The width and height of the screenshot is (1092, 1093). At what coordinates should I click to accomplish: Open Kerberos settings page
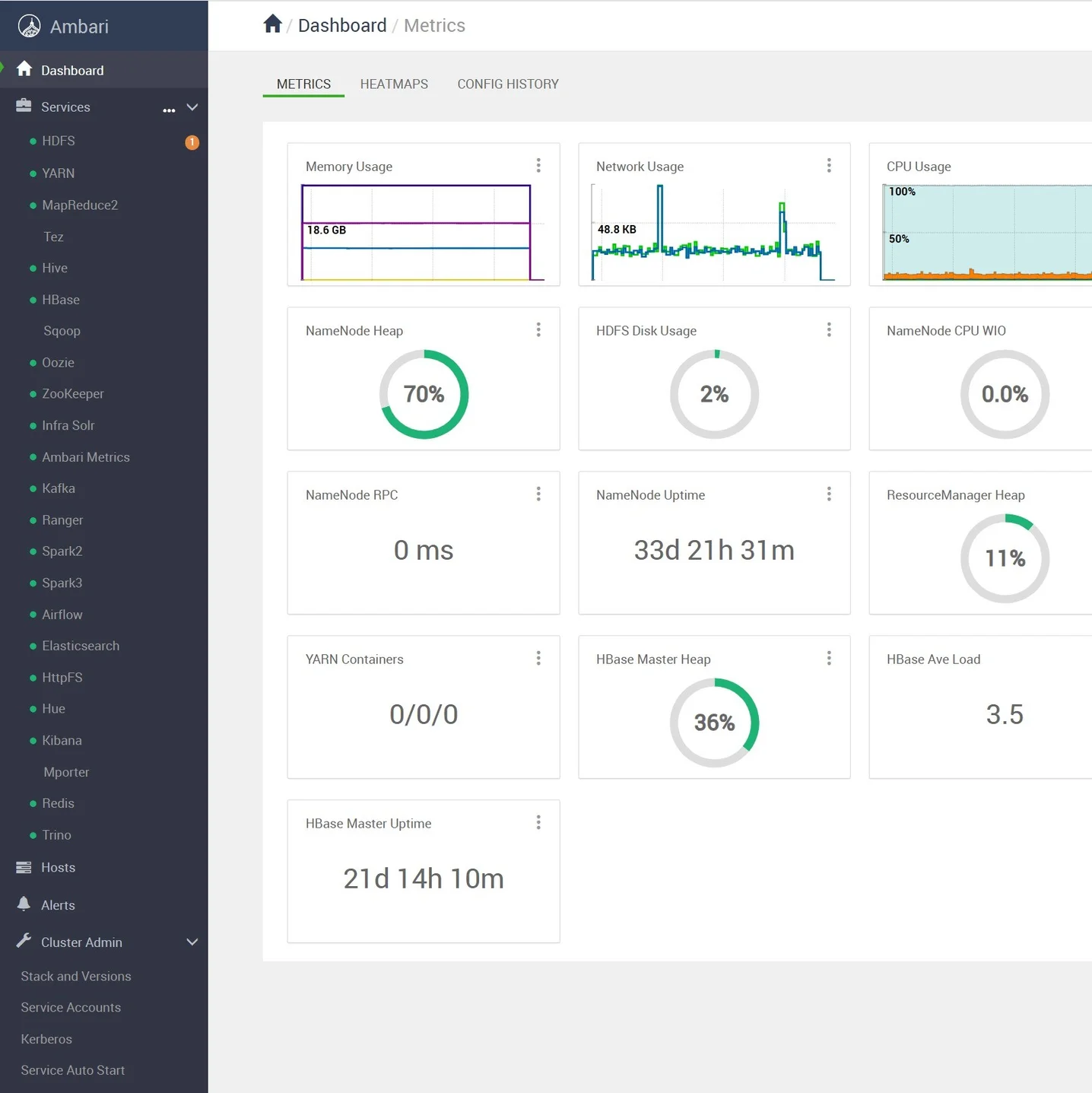pyautogui.click(x=46, y=1039)
